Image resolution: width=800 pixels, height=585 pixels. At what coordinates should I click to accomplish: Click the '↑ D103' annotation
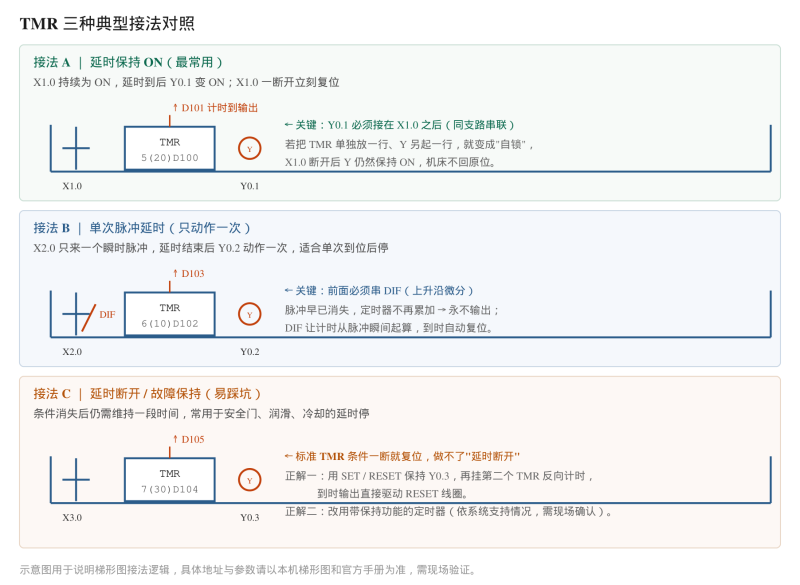click(188, 273)
